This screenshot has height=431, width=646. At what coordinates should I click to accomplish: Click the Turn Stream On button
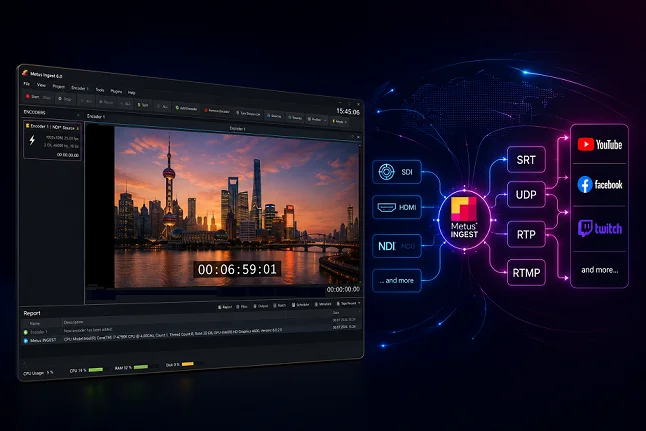[248, 113]
